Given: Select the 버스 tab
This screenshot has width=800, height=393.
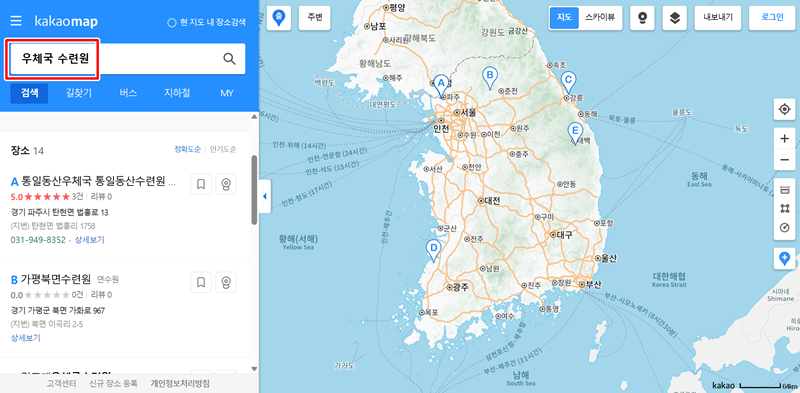Looking at the screenshot, I should 128,93.
